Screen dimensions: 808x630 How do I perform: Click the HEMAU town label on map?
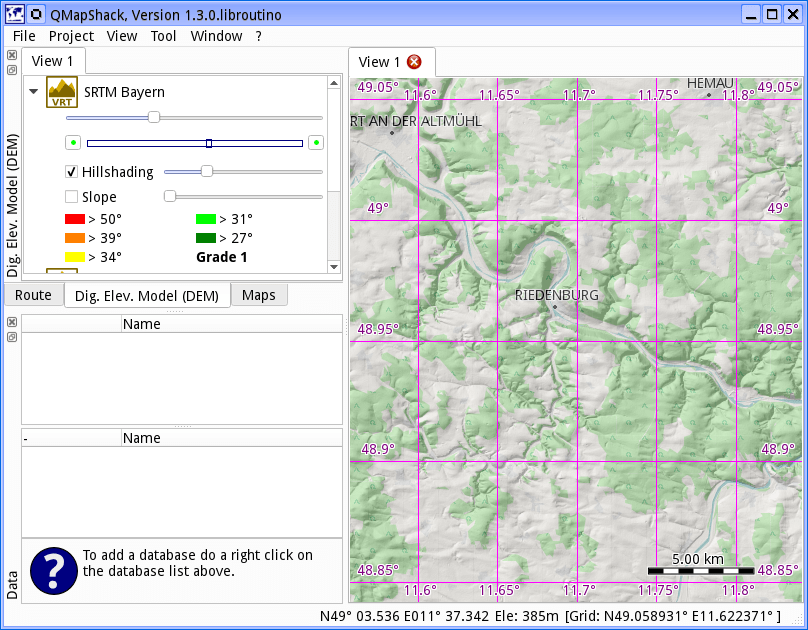click(x=710, y=83)
